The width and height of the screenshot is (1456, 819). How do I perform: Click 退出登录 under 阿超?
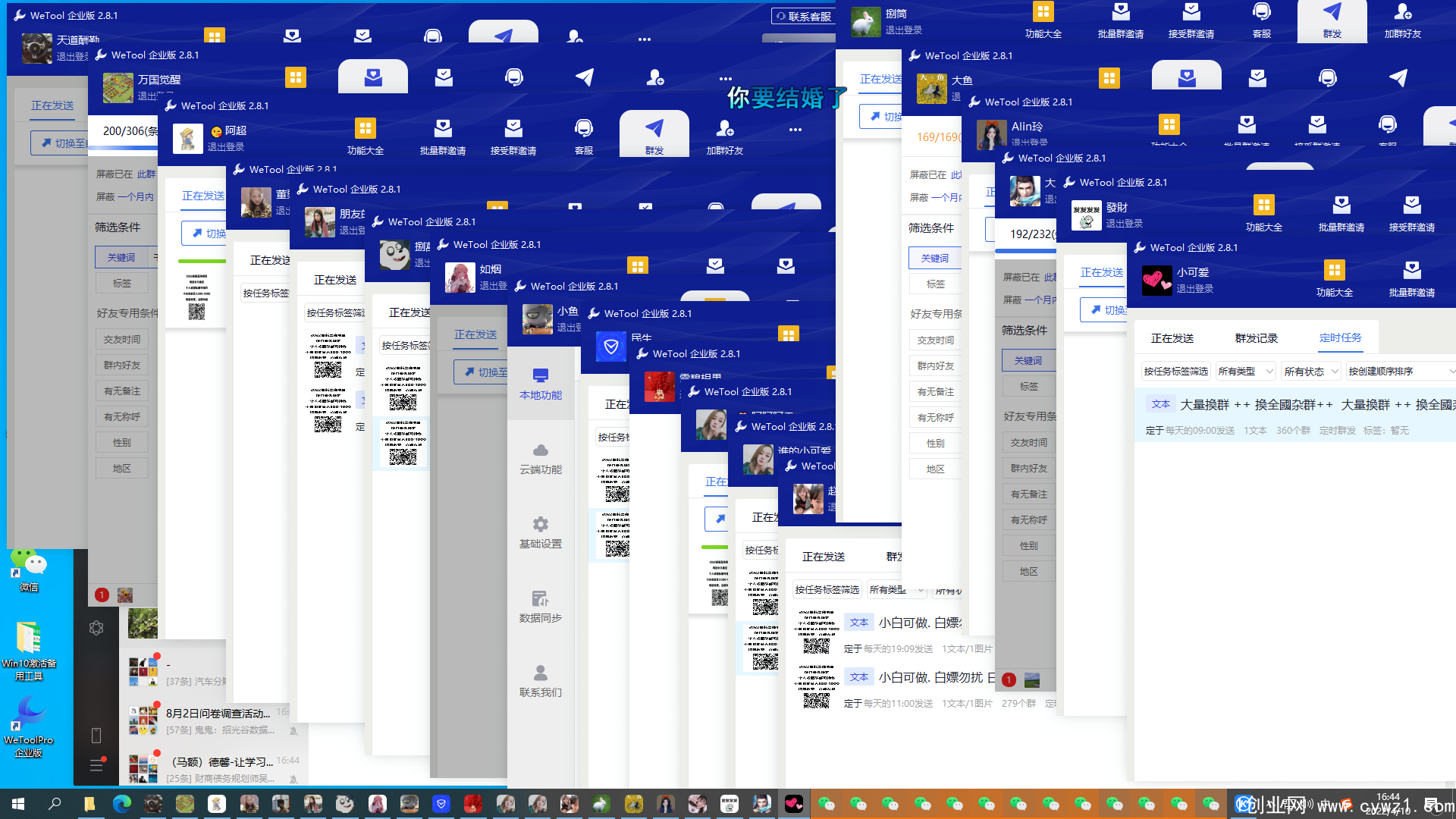(226, 147)
